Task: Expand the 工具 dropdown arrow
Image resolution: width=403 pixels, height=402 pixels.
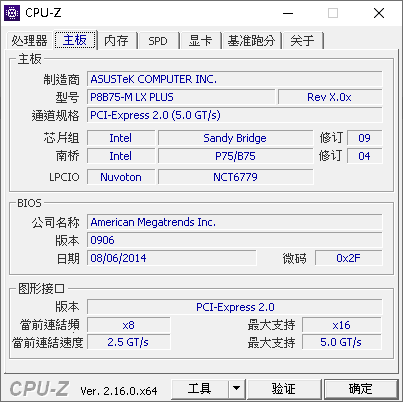Action: [237, 389]
